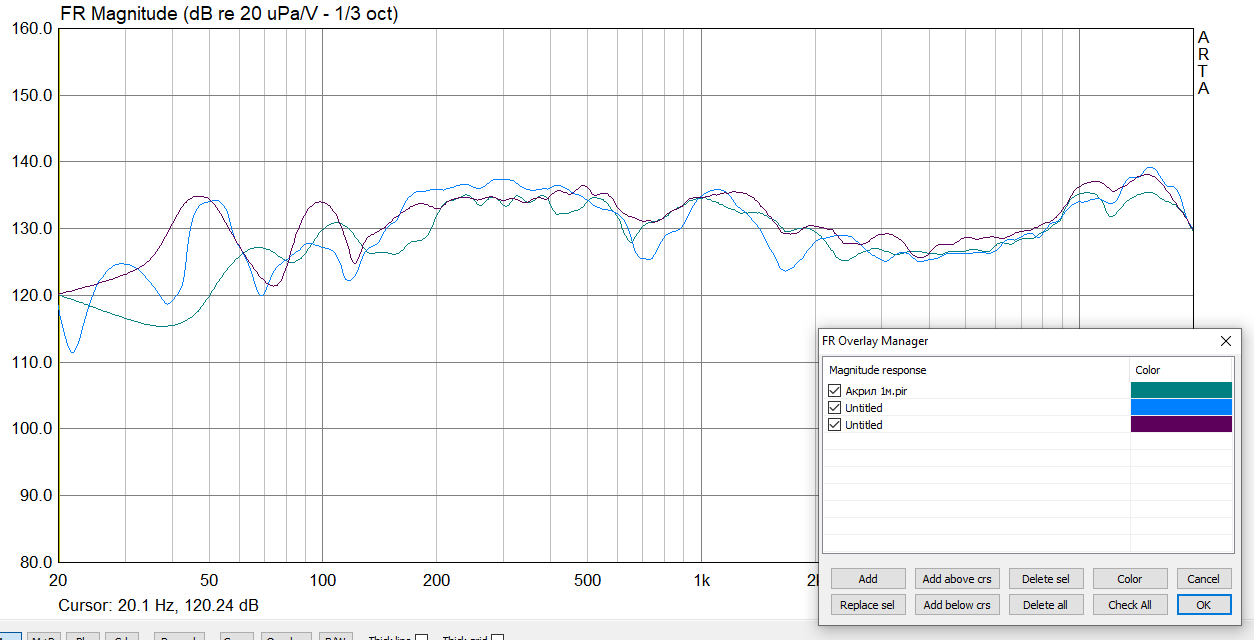Click Check All button
Image resolution: width=1254 pixels, height=640 pixels.
(1130, 605)
